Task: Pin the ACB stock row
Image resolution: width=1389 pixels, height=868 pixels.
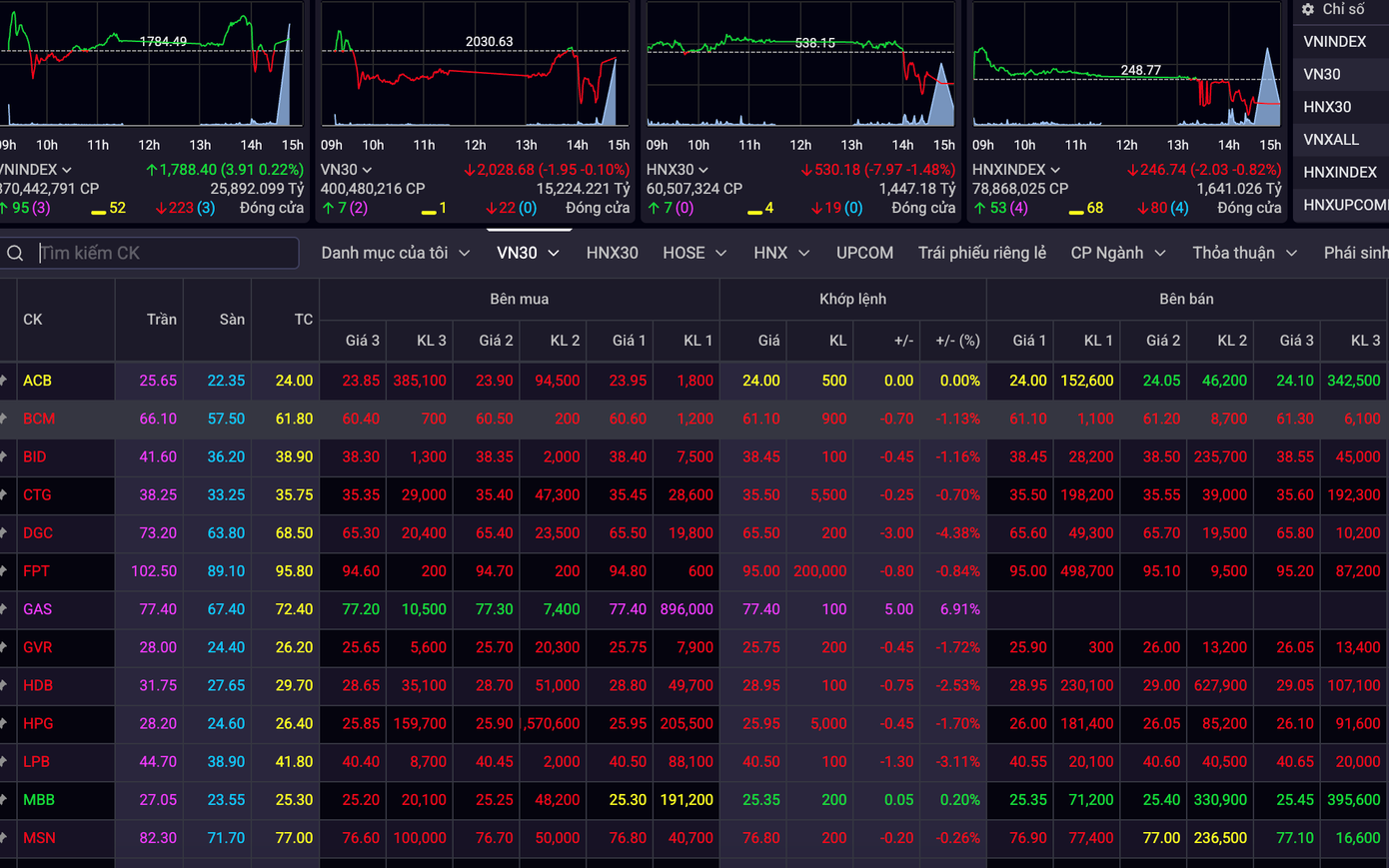Action: 4,381
